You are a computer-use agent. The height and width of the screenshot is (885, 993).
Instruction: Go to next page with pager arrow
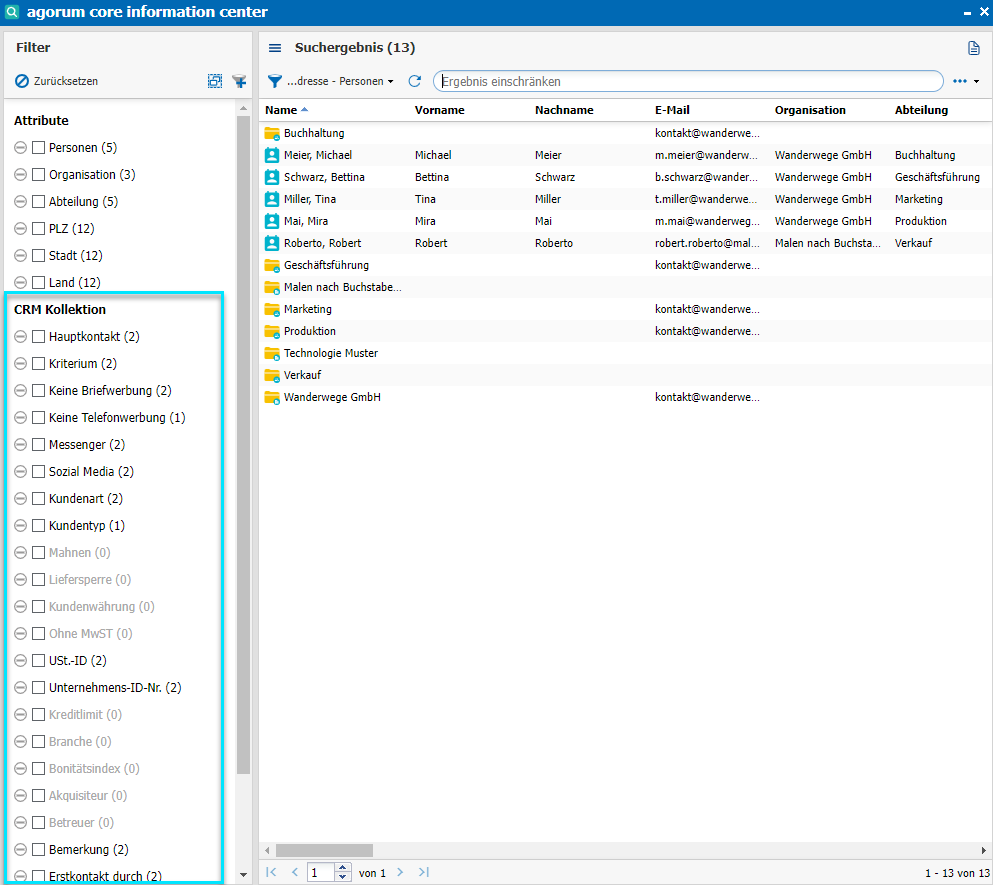(400, 872)
